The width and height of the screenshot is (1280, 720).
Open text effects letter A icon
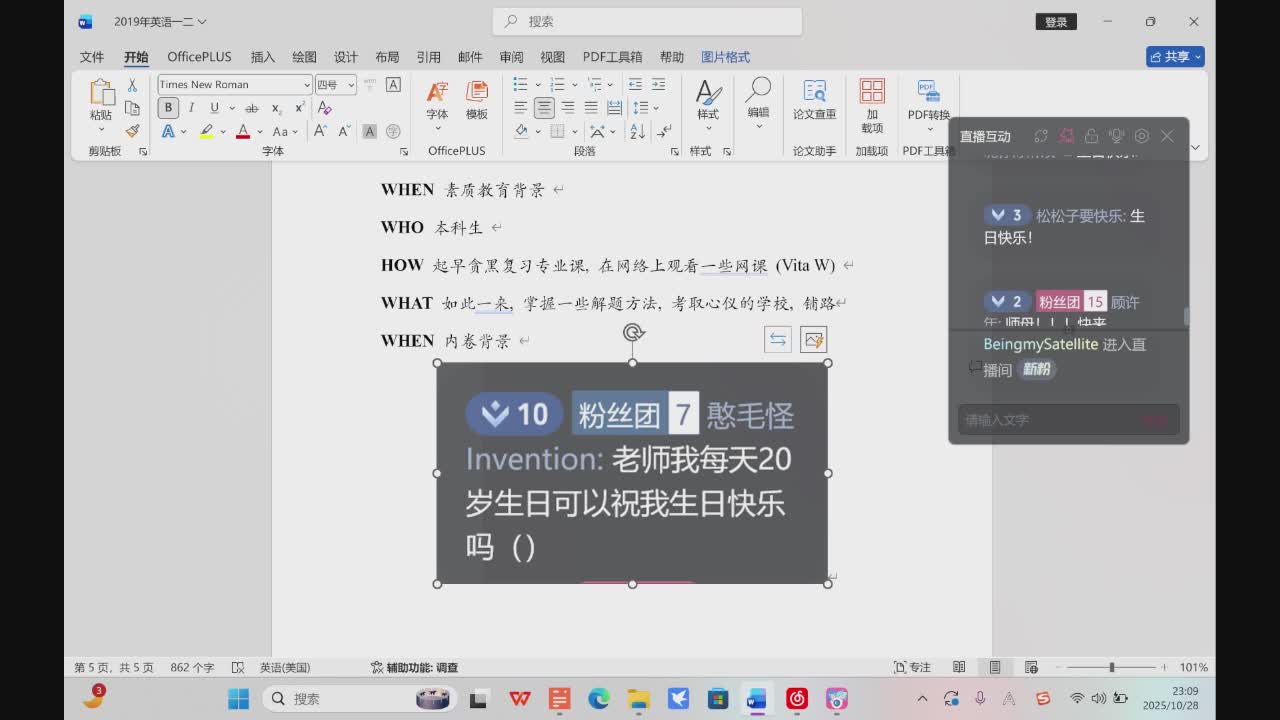pos(168,131)
